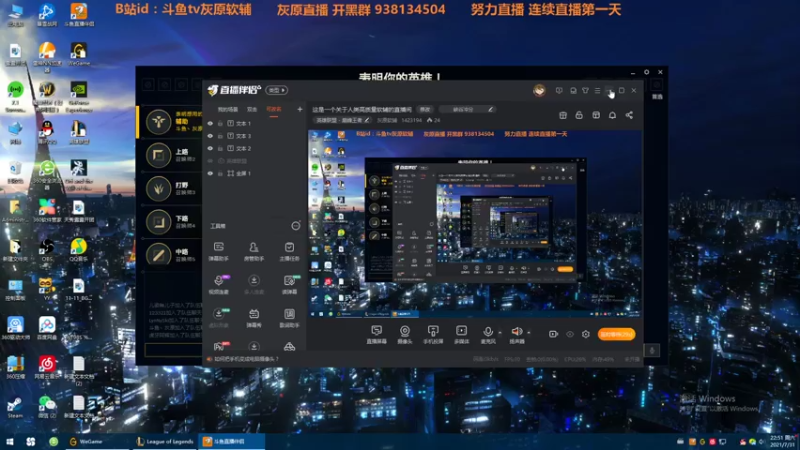Select the 上路 role in League window

(171, 155)
